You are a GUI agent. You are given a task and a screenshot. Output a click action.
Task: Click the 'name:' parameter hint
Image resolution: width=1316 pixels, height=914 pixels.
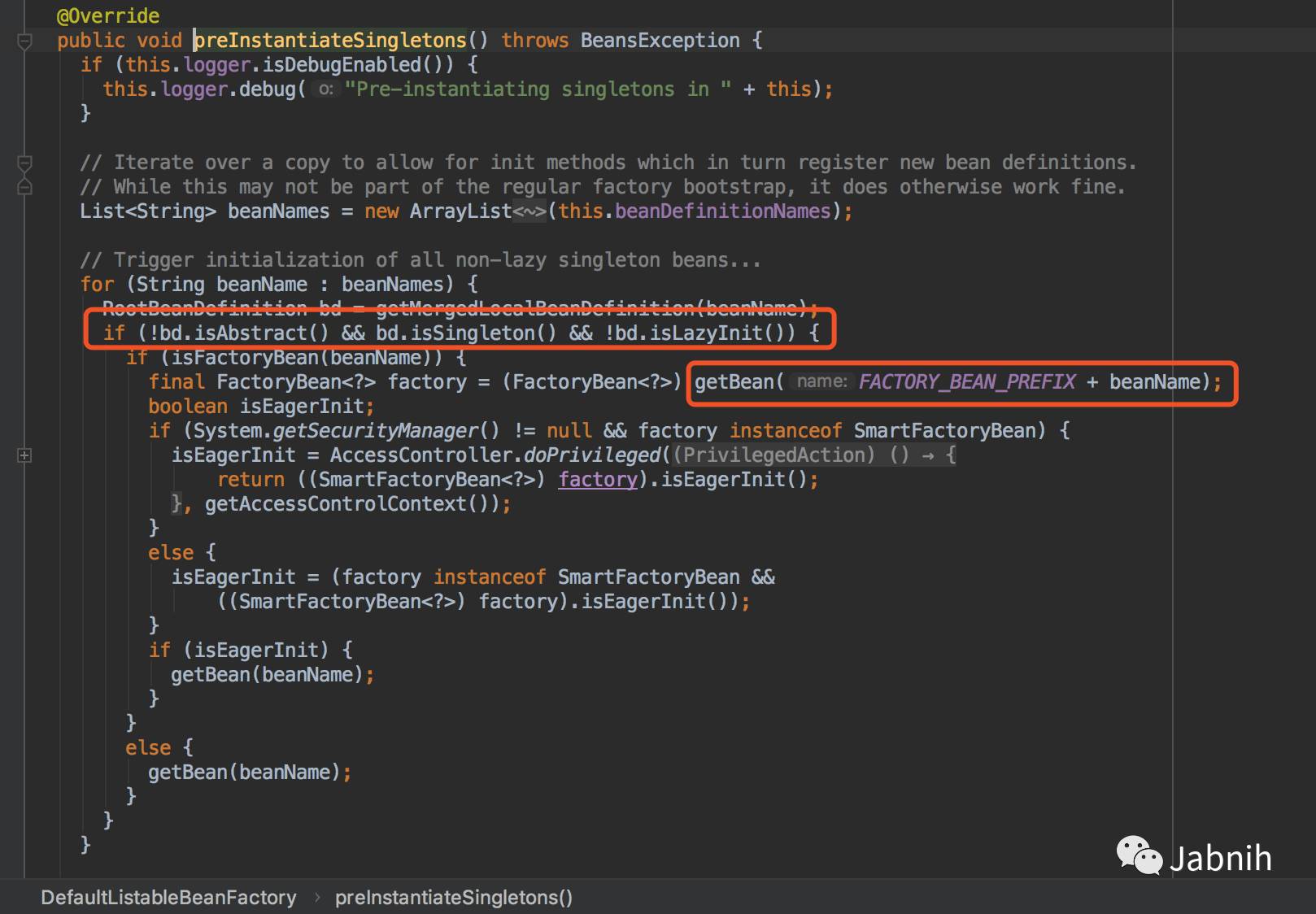click(821, 381)
